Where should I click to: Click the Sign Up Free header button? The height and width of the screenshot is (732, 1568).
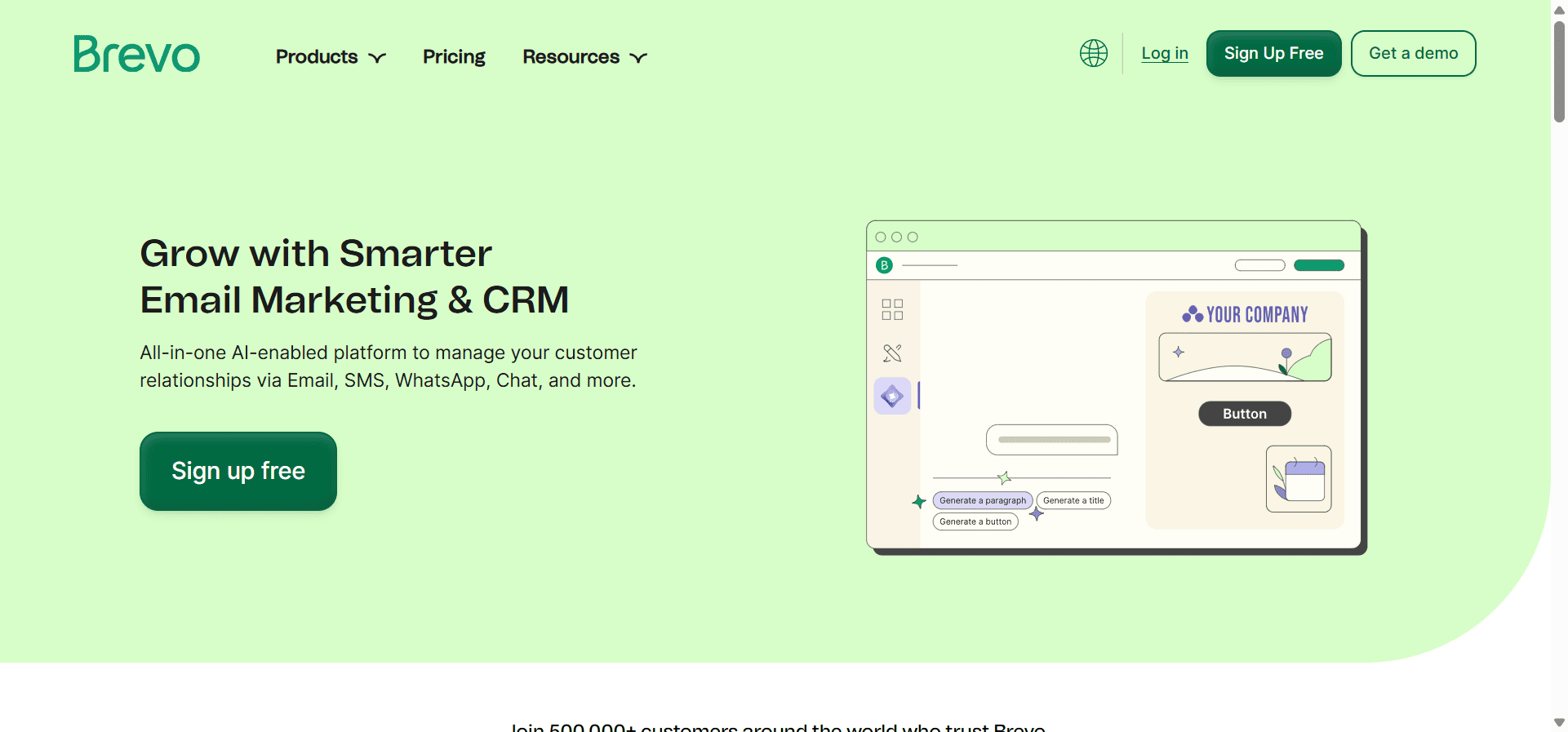[1273, 53]
